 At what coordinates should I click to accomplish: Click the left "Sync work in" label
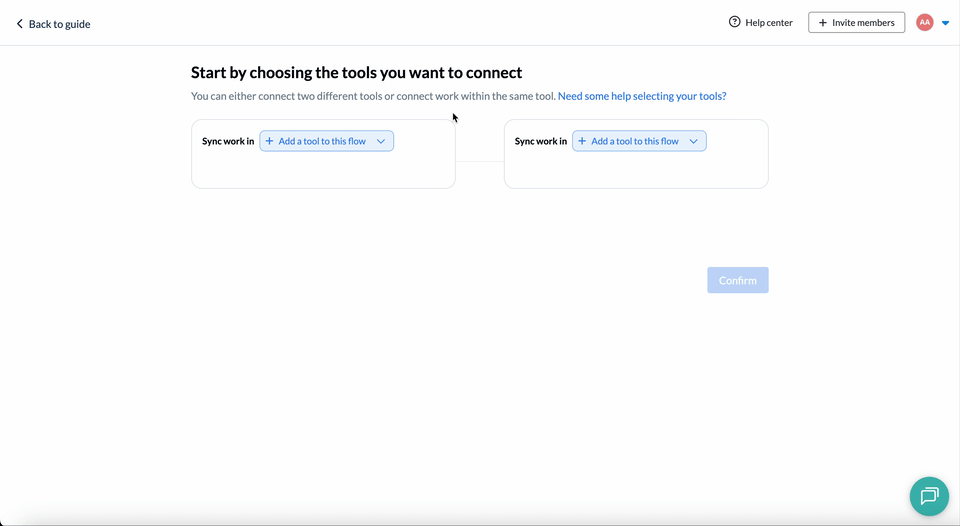(x=228, y=141)
